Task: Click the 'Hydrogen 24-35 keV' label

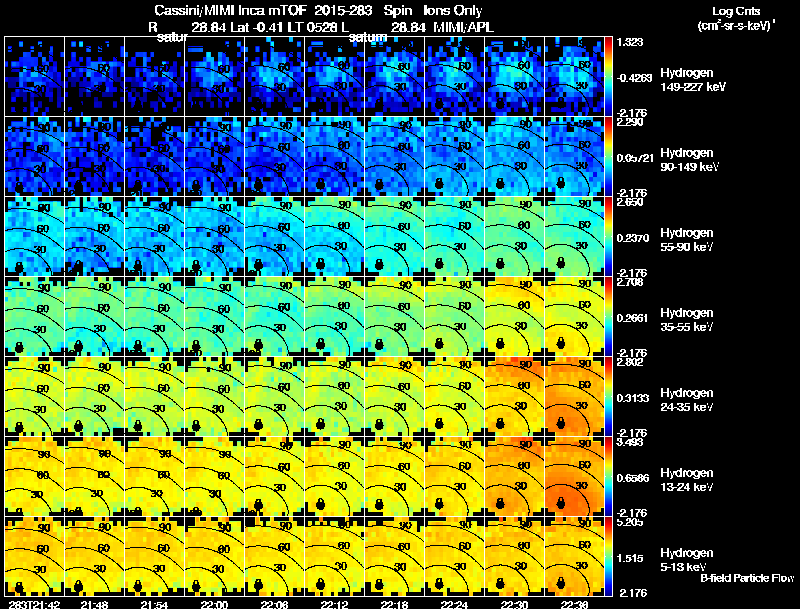Action: 686,400
